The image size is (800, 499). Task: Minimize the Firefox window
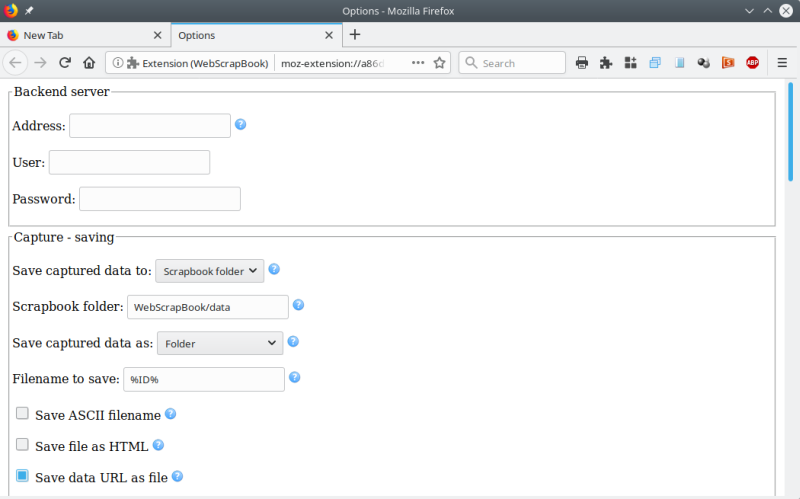click(749, 11)
